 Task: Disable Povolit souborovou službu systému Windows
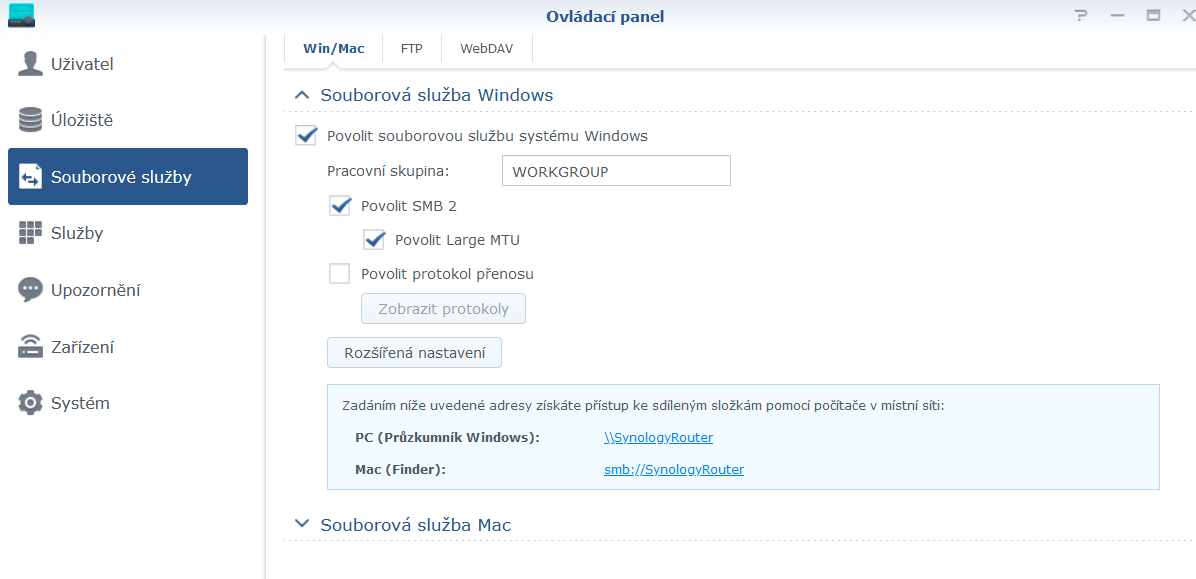point(305,135)
